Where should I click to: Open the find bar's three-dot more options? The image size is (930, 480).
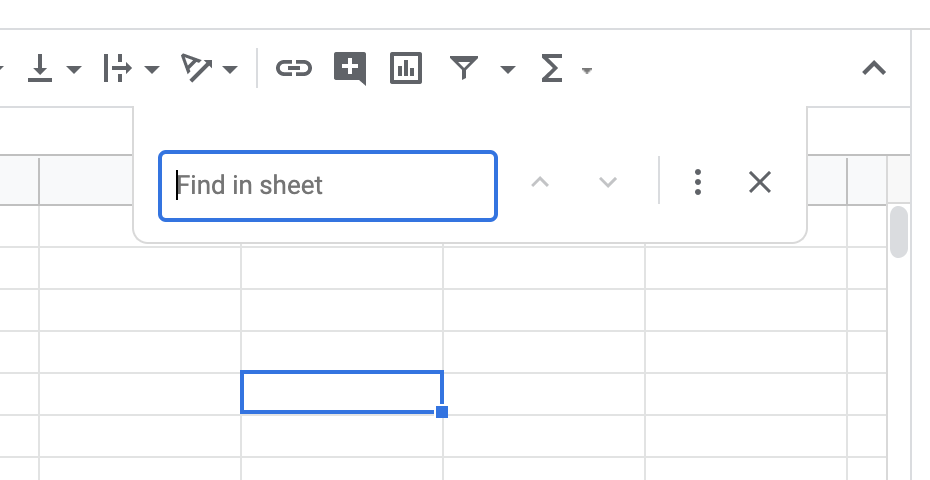click(698, 182)
